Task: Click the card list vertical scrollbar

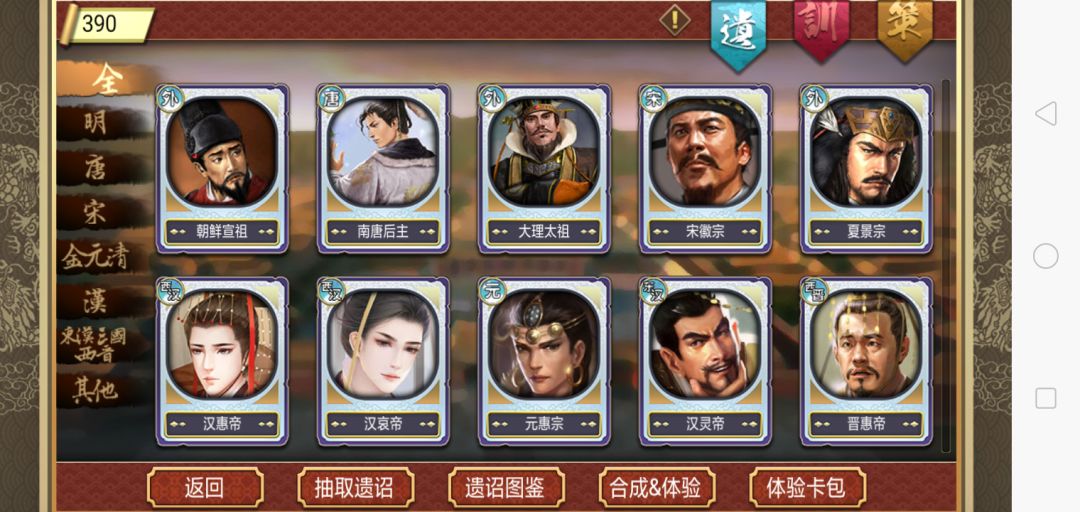Action: [x=946, y=265]
